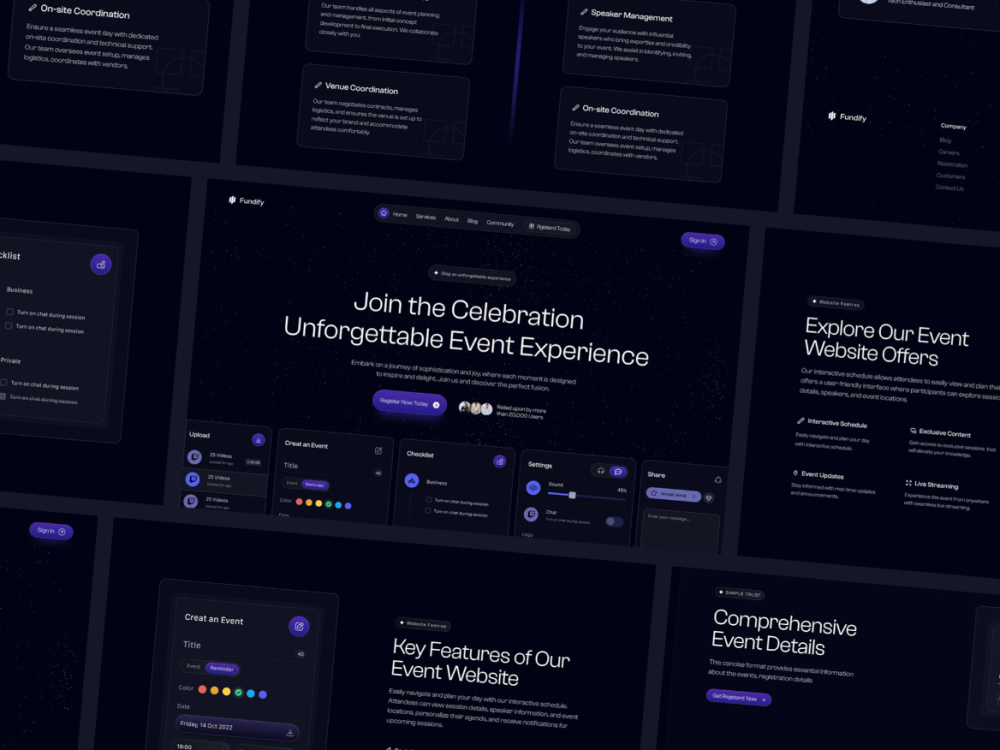This screenshot has width=1000, height=750.
Task: Click the Exclusive Content feature icon
Action: pos(913,430)
